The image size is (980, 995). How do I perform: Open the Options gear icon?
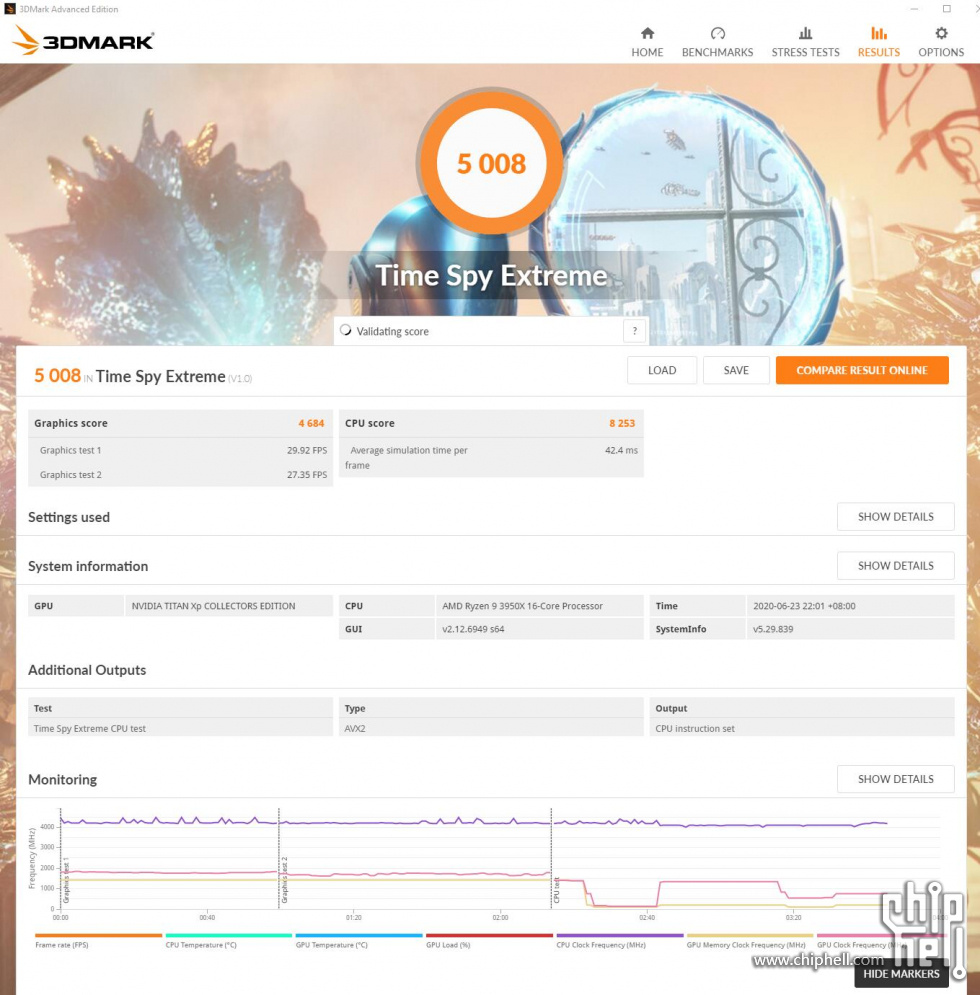click(941, 33)
